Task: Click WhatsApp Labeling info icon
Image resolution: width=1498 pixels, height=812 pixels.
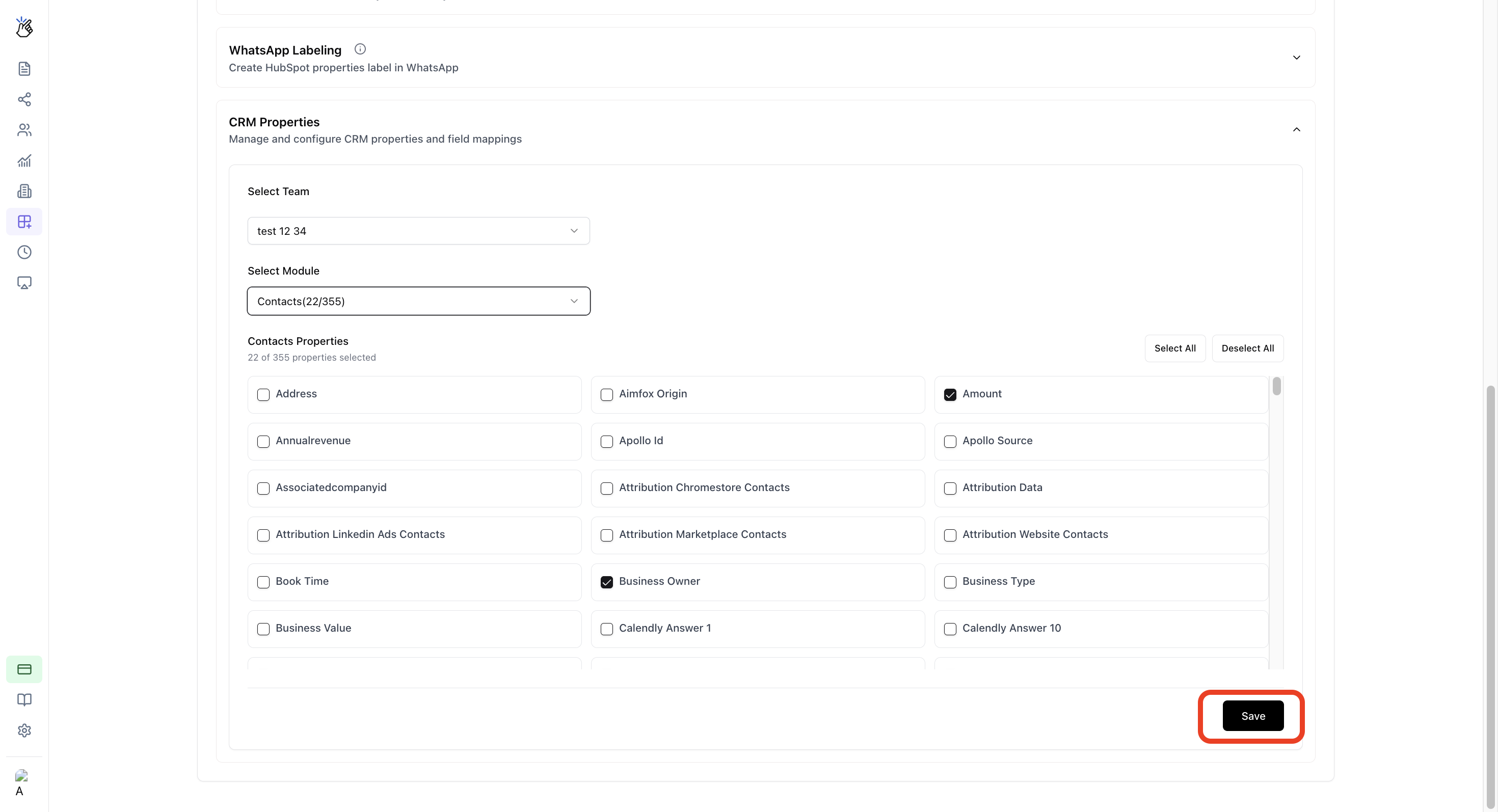Action: click(x=360, y=49)
